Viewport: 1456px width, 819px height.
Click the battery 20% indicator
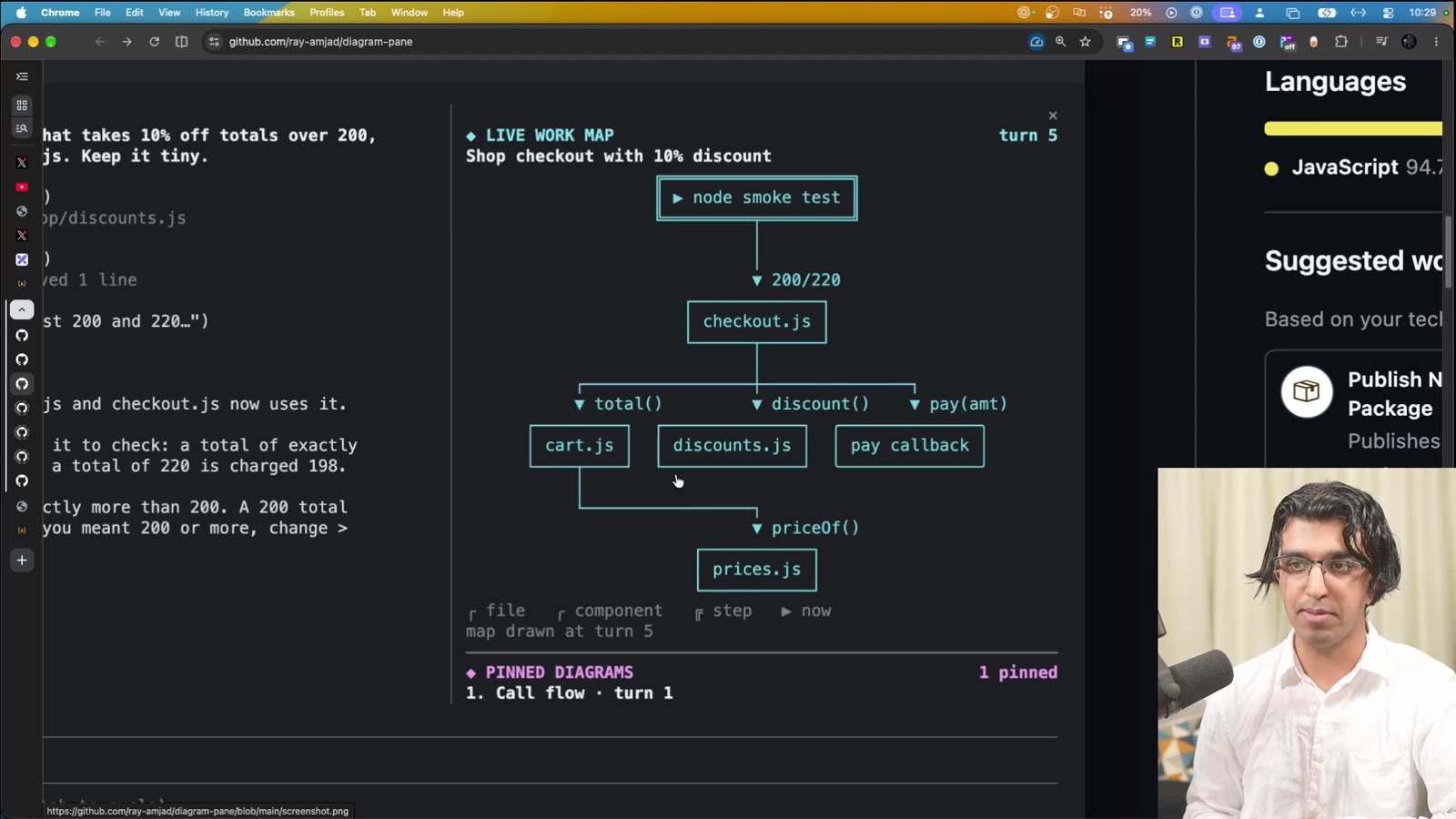coord(1141,13)
